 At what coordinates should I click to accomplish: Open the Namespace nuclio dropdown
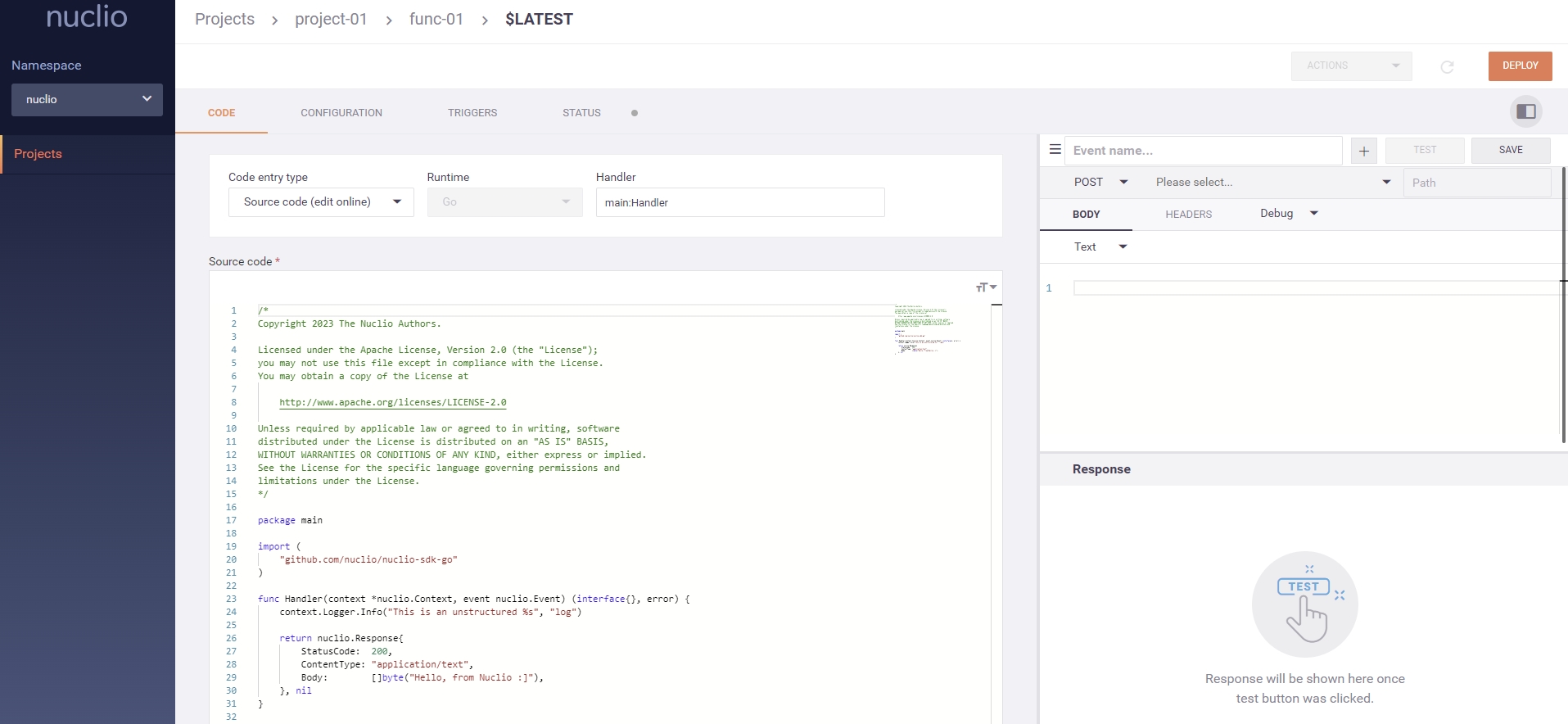(x=87, y=100)
